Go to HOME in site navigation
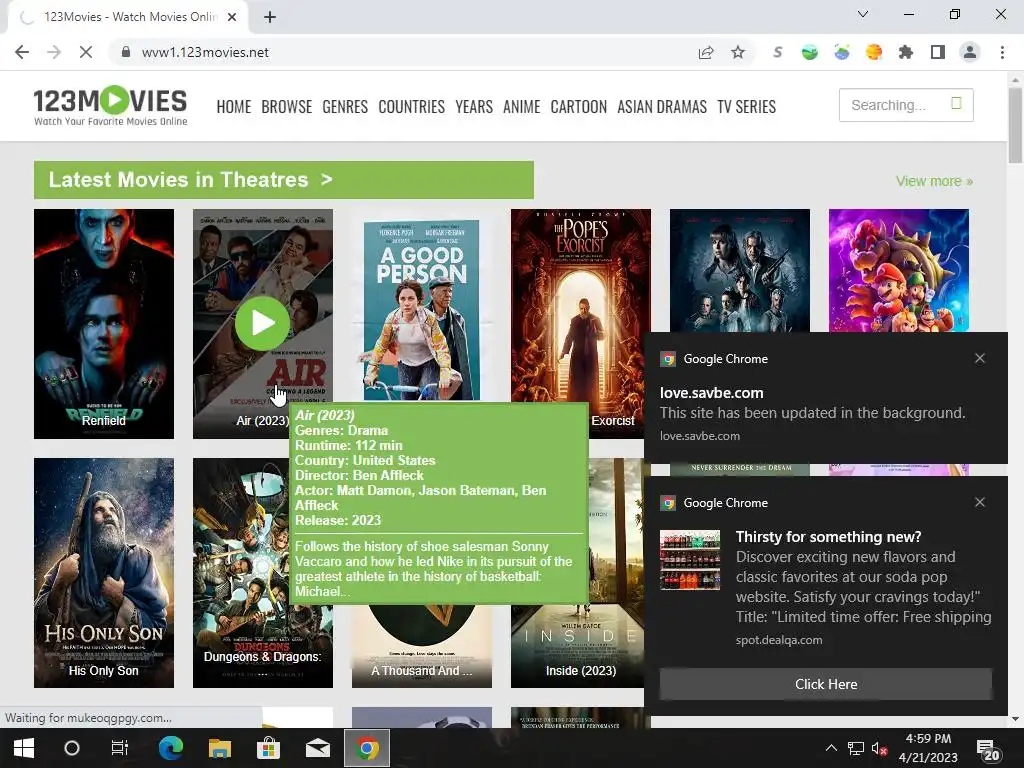The height and width of the screenshot is (768, 1024). [x=234, y=106]
